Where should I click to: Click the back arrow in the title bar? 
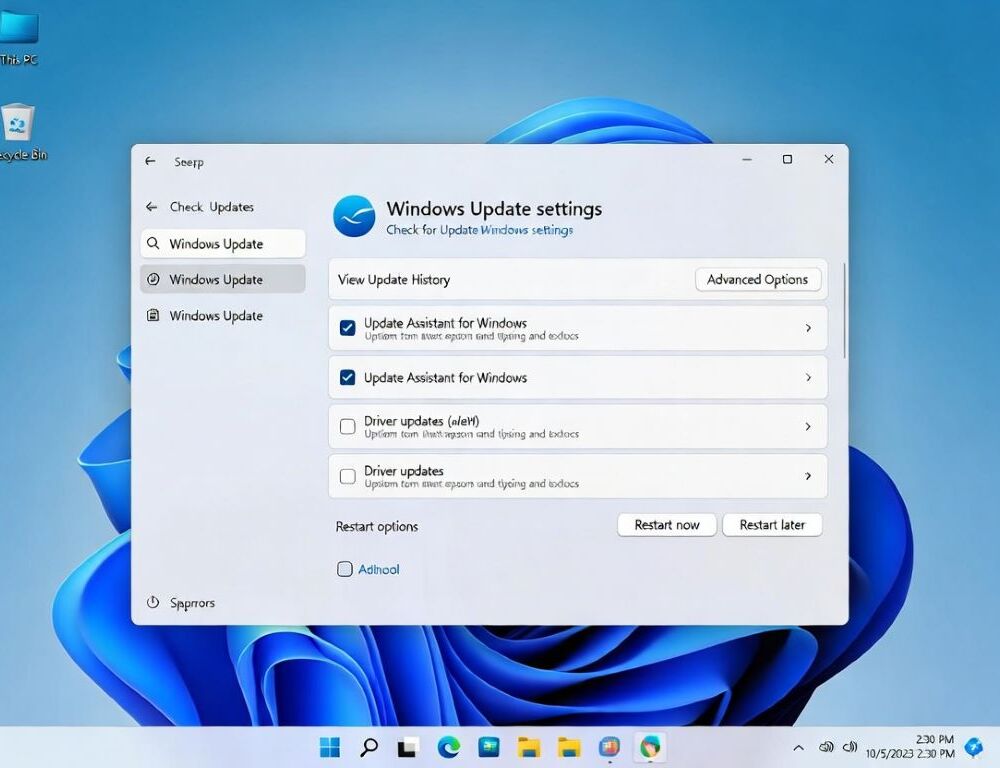click(151, 161)
